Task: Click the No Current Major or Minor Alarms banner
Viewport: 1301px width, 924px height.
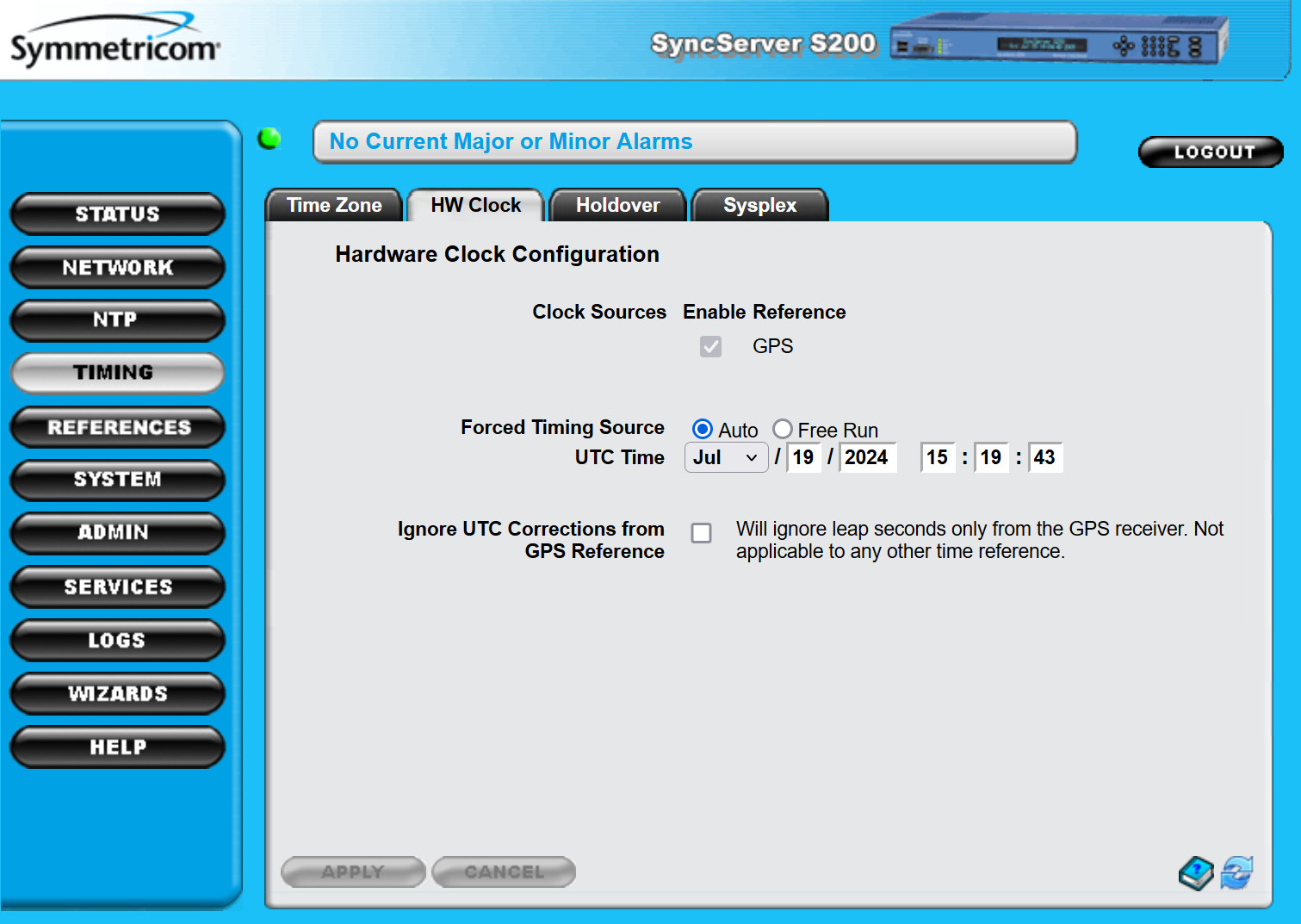Action: pyautogui.click(x=695, y=141)
